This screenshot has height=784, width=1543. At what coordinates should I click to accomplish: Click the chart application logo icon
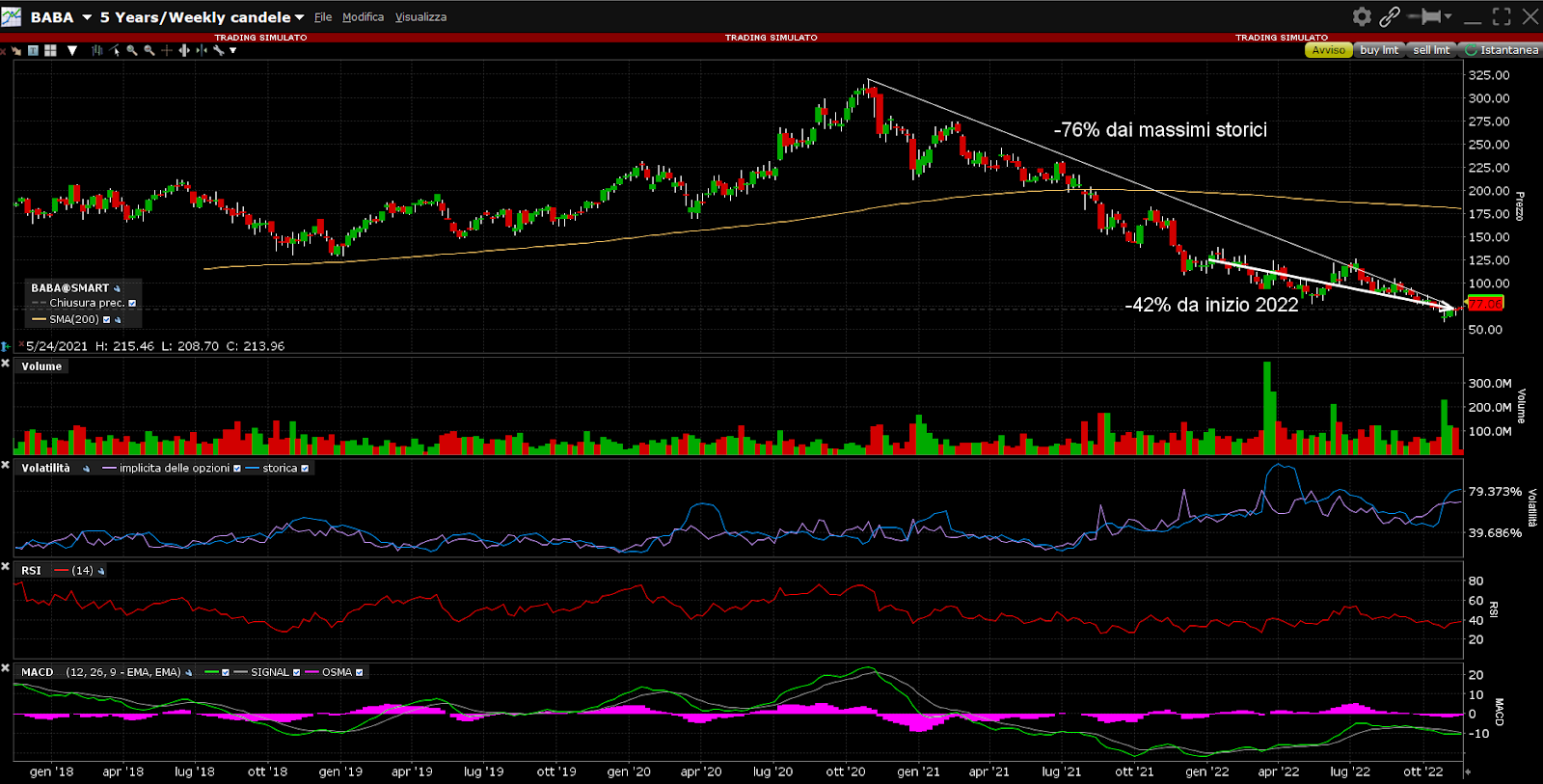pyautogui.click(x=11, y=16)
